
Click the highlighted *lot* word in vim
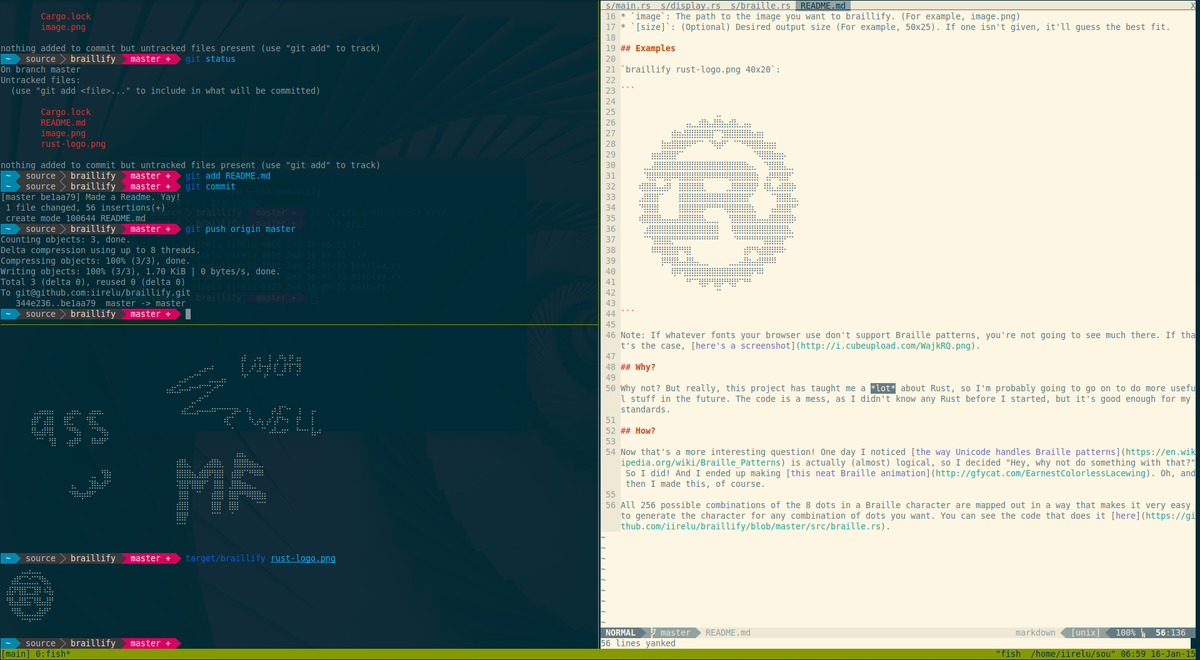click(x=883, y=388)
